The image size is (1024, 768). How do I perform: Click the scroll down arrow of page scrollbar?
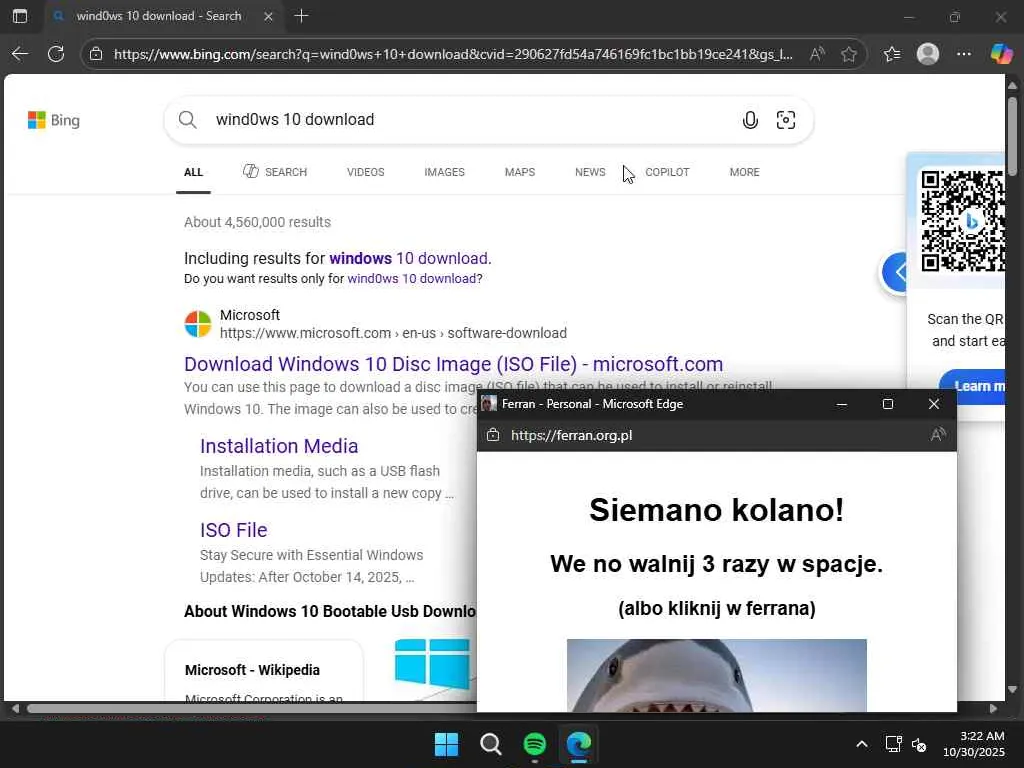coord(1012,689)
